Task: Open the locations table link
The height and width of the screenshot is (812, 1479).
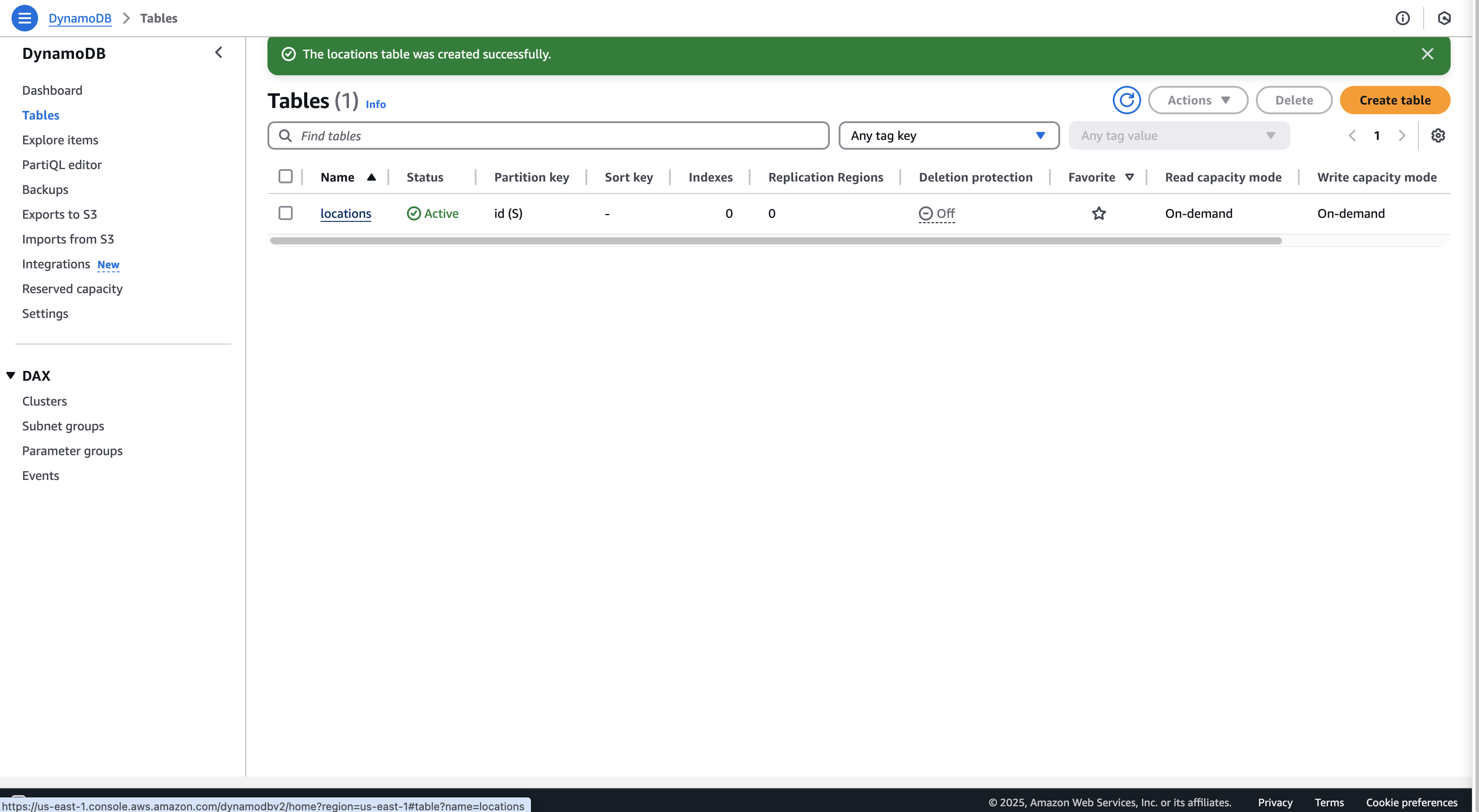Action: click(x=346, y=213)
